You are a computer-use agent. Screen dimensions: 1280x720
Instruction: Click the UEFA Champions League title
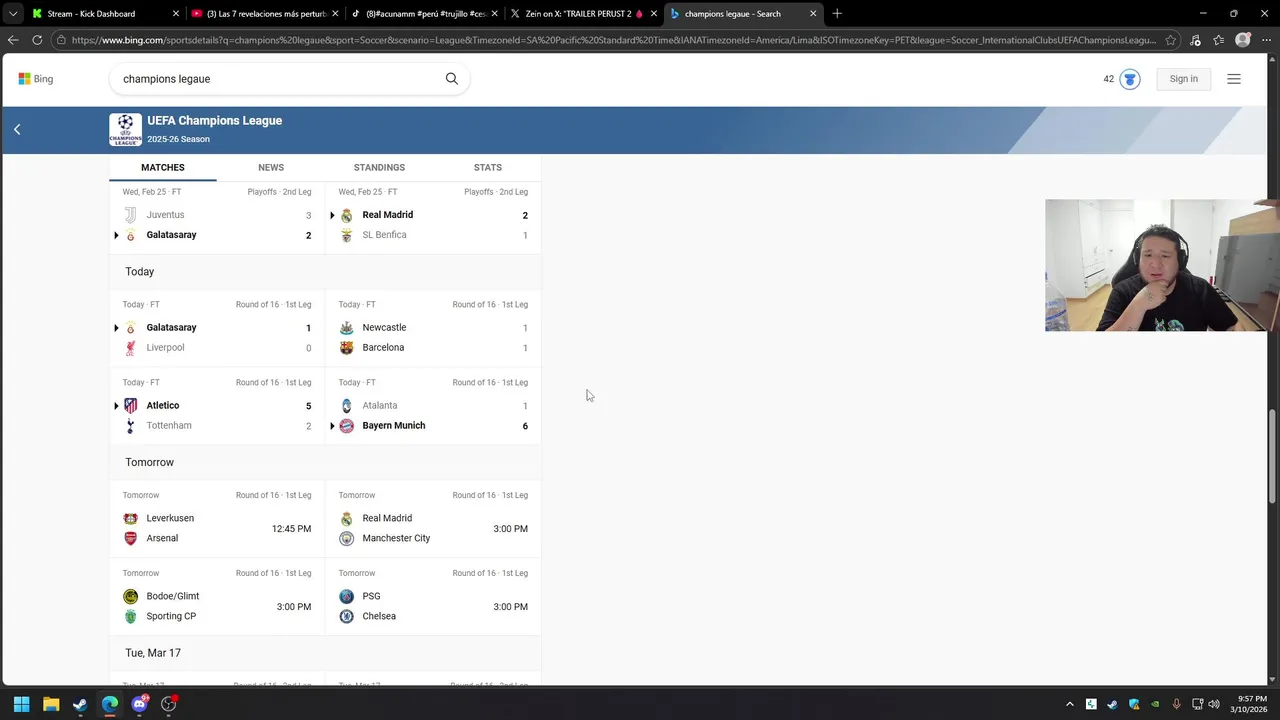click(214, 121)
